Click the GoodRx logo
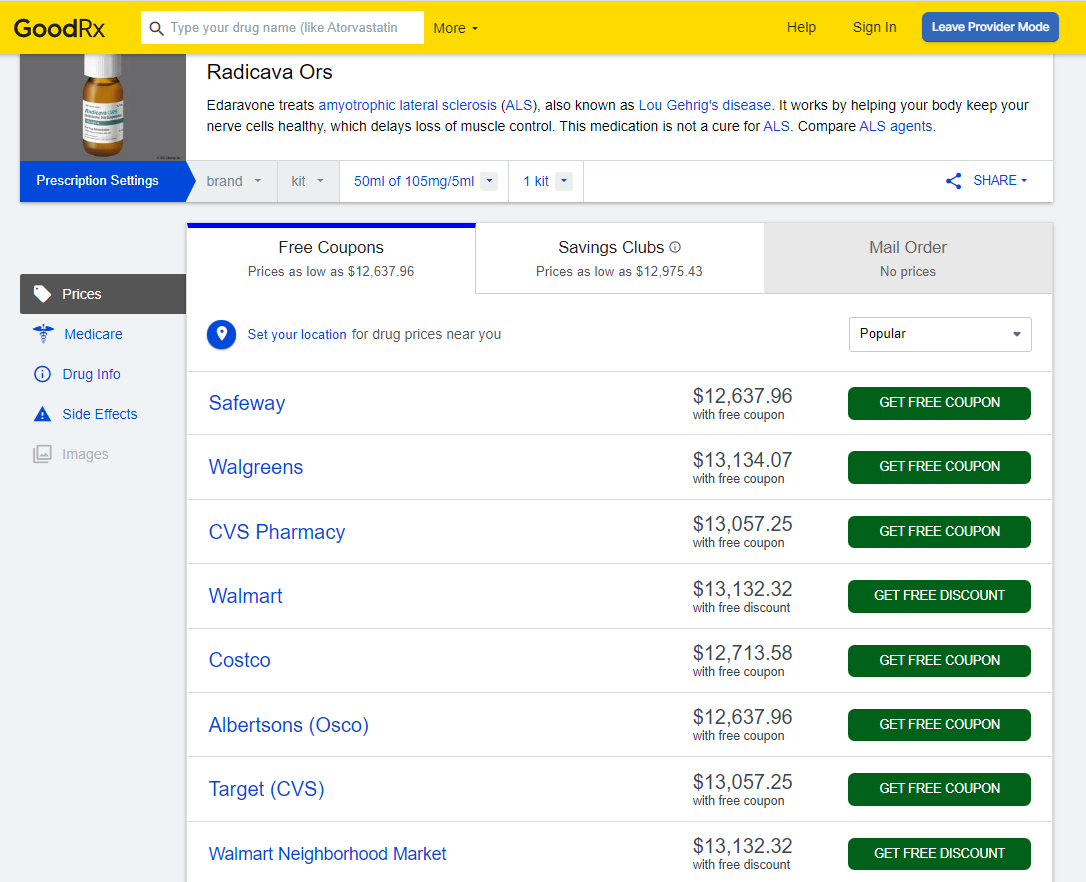 pyautogui.click(x=59, y=28)
